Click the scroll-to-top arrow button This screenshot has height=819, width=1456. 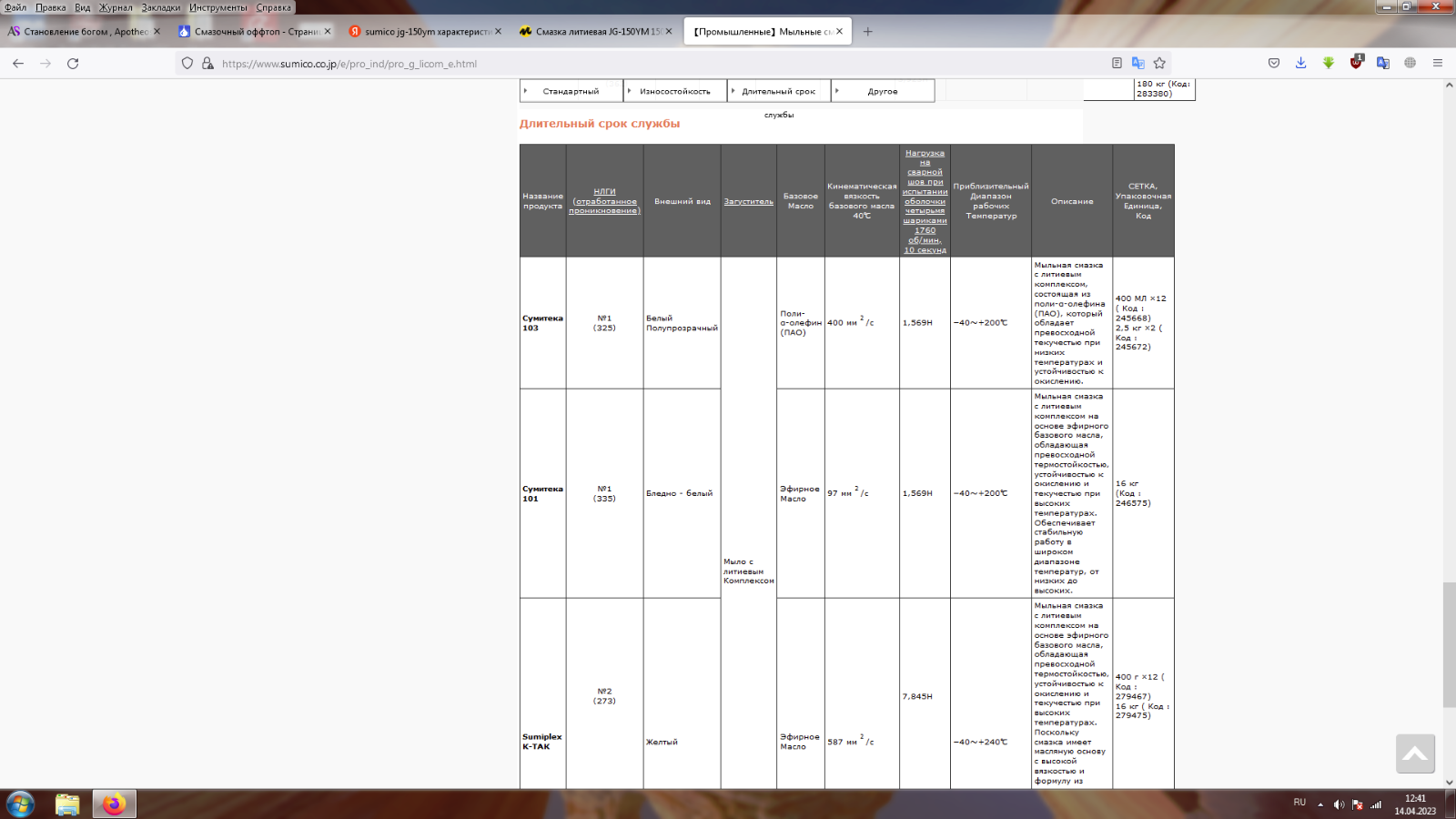[1415, 753]
